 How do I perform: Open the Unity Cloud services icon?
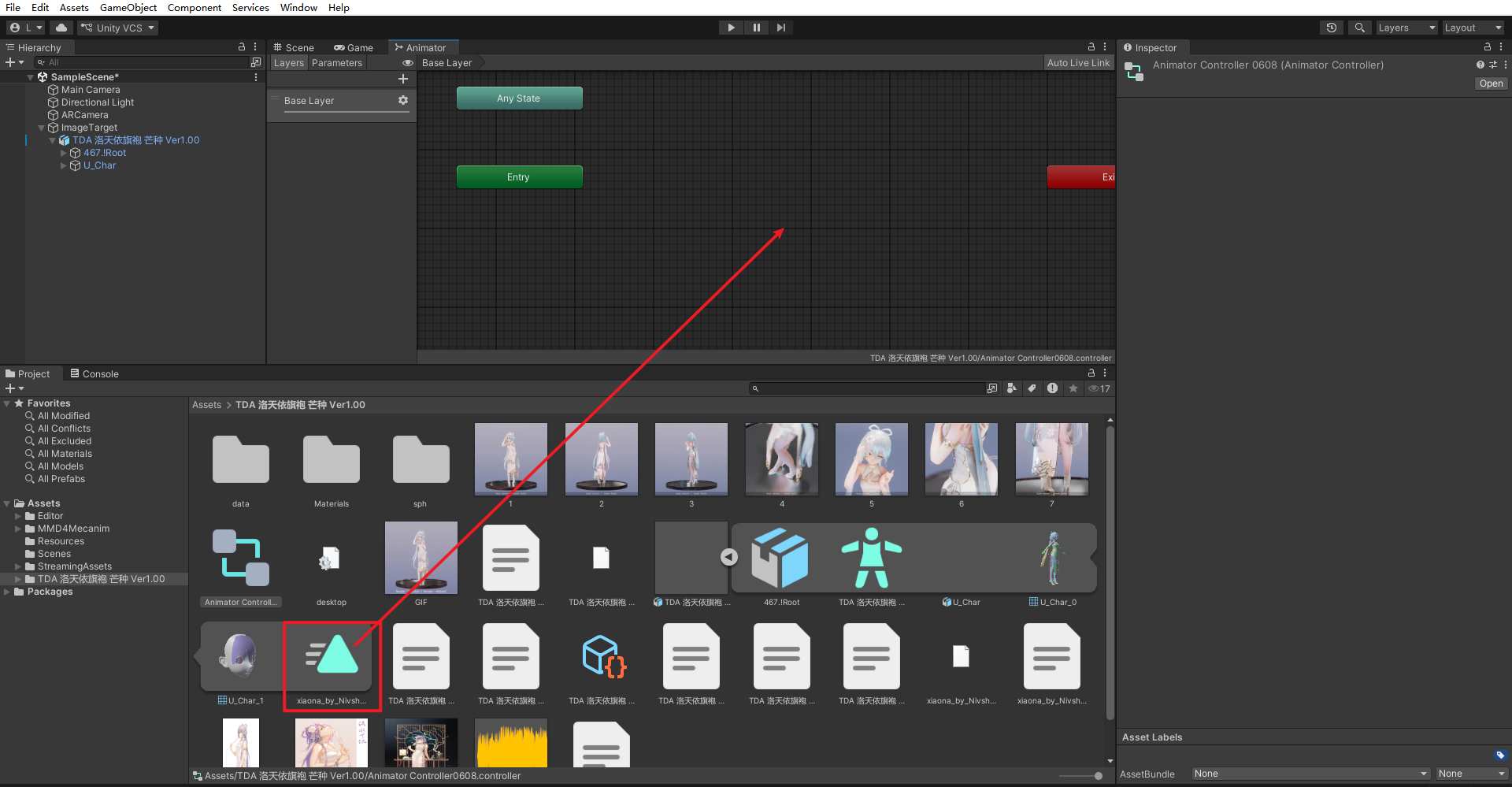[61, 28]
